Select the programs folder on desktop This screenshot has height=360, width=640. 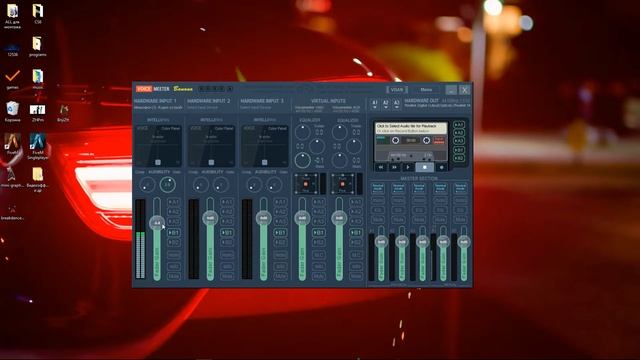click(x=38, y=47)
